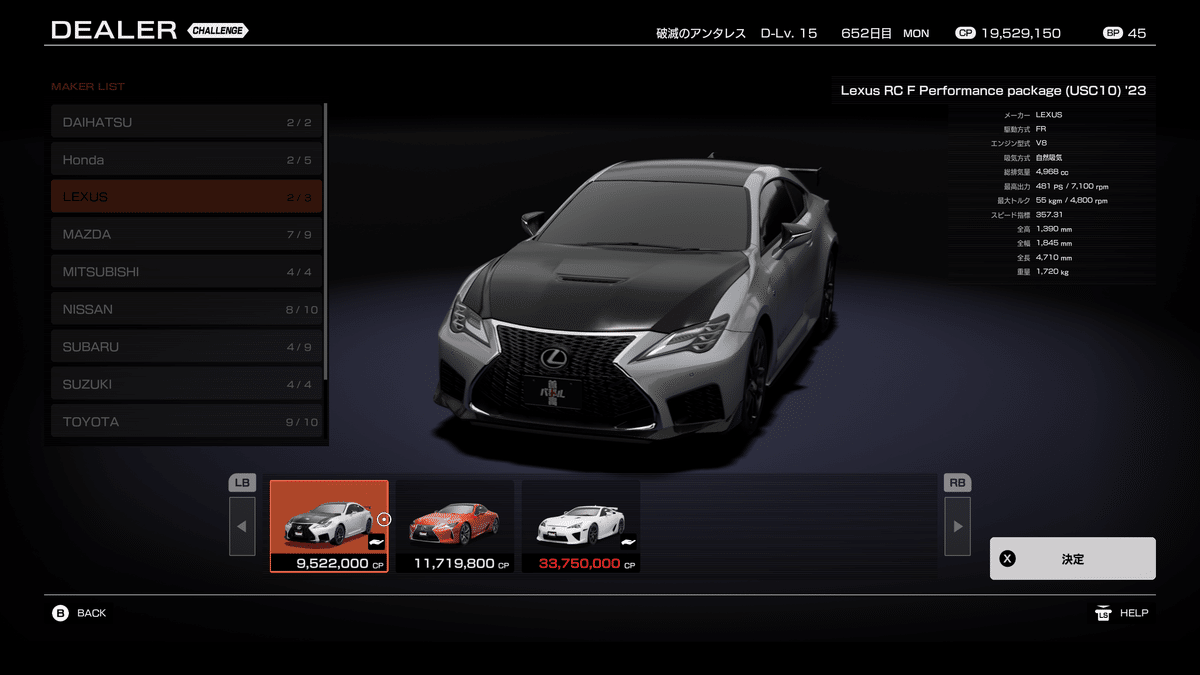Click the '自然吸気' aspiration value
This screenshot has height=675, width=1200.
coord(1049,158)
